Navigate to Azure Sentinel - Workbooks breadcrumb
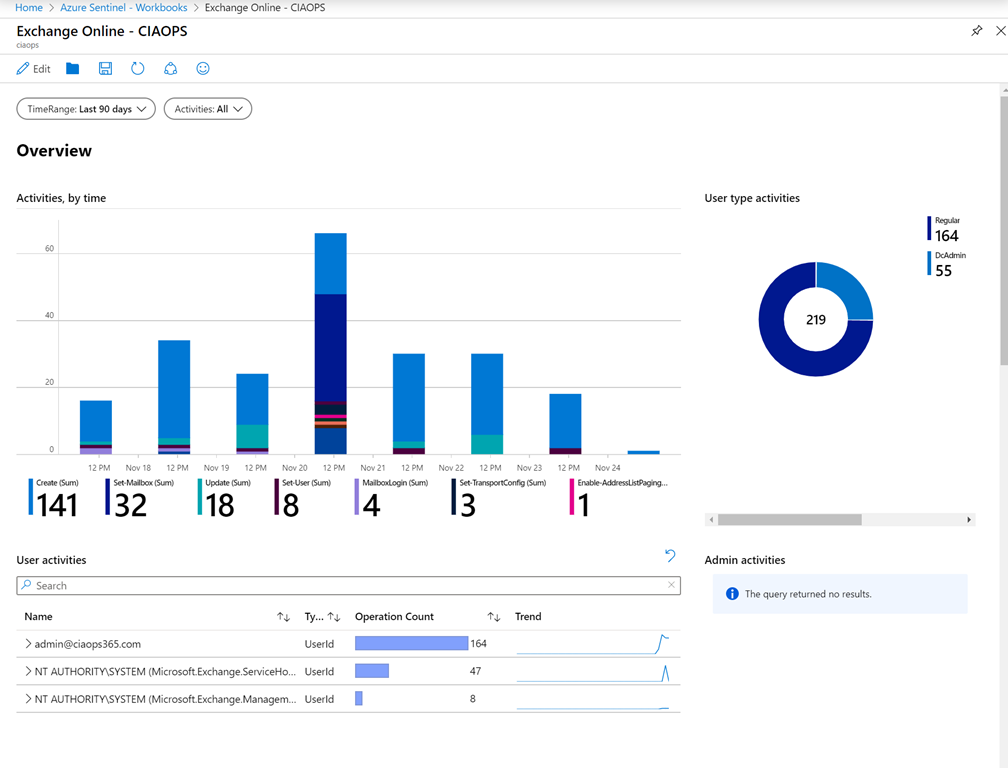Image resolution: width=1008 pixels, height=768 pixels. coord(124,8)
